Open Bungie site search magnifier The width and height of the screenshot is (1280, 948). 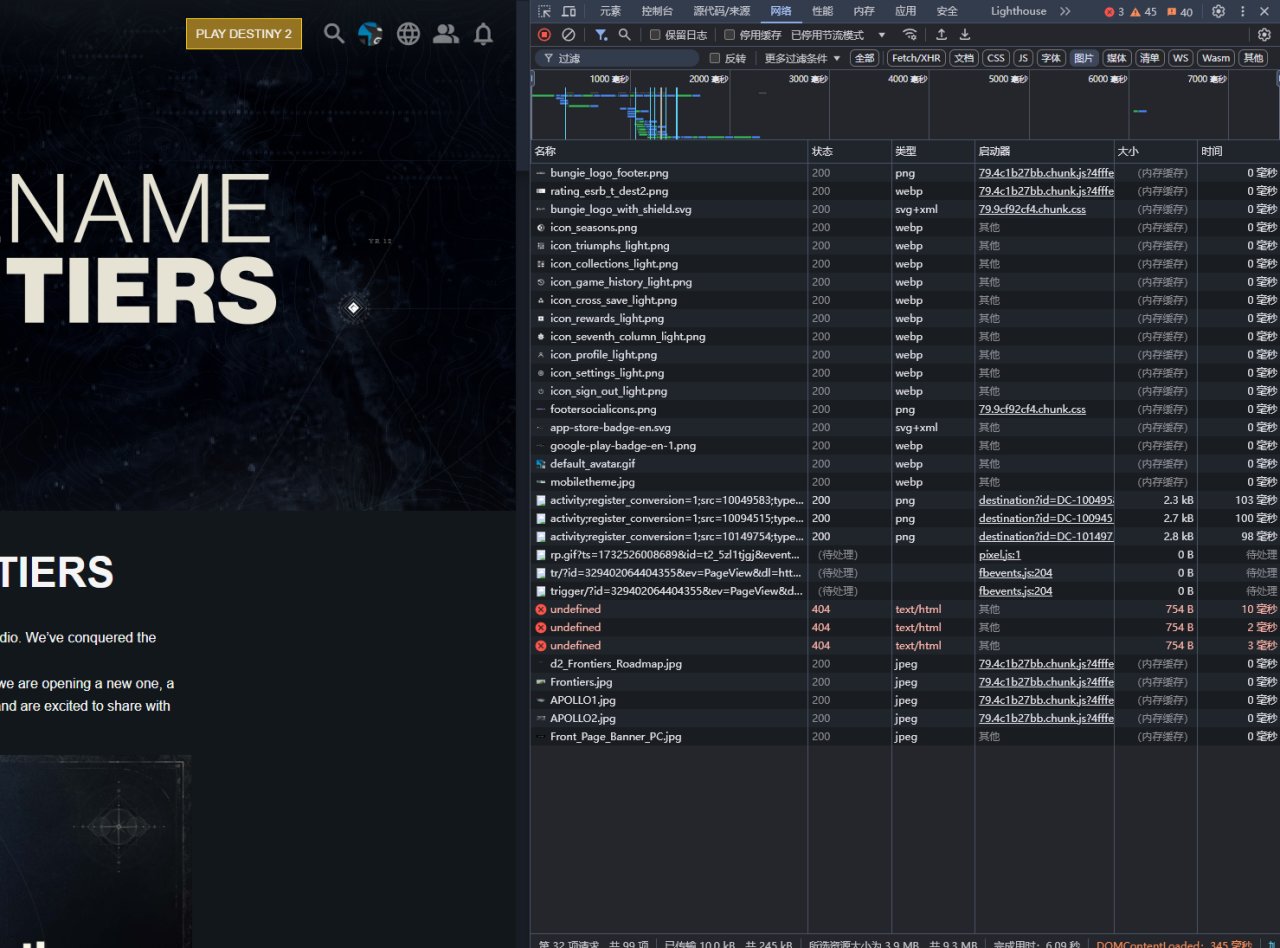[334, 33]
